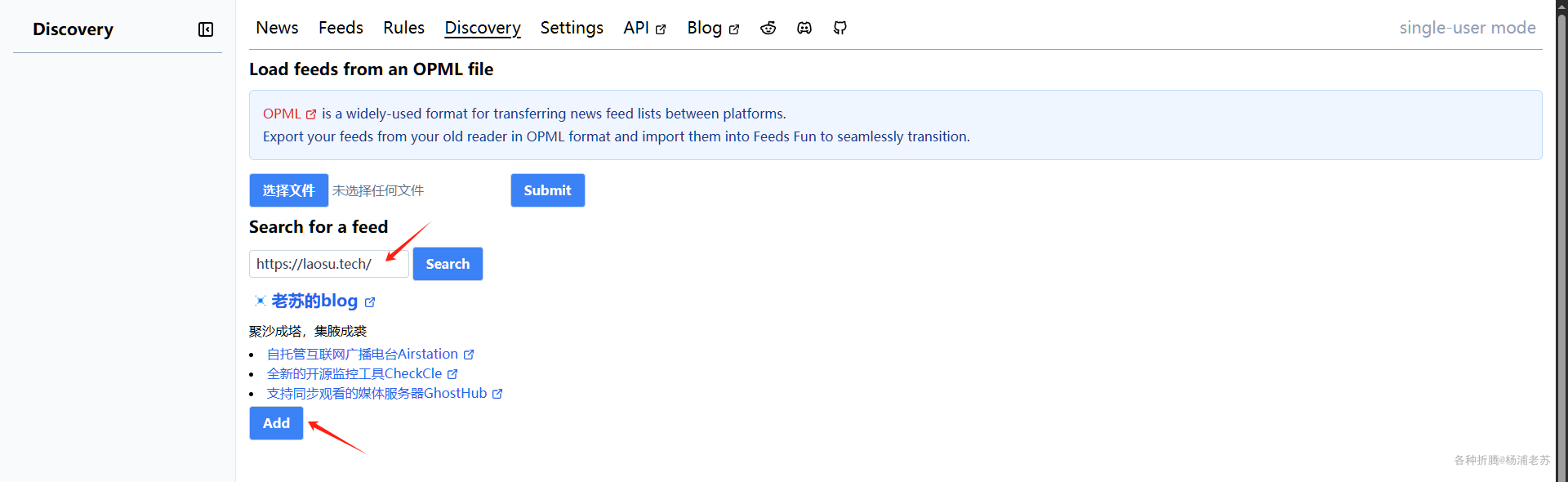Open the Discord icon link
This screenshot has height=482, width=1568.
[x=804, y=28]
